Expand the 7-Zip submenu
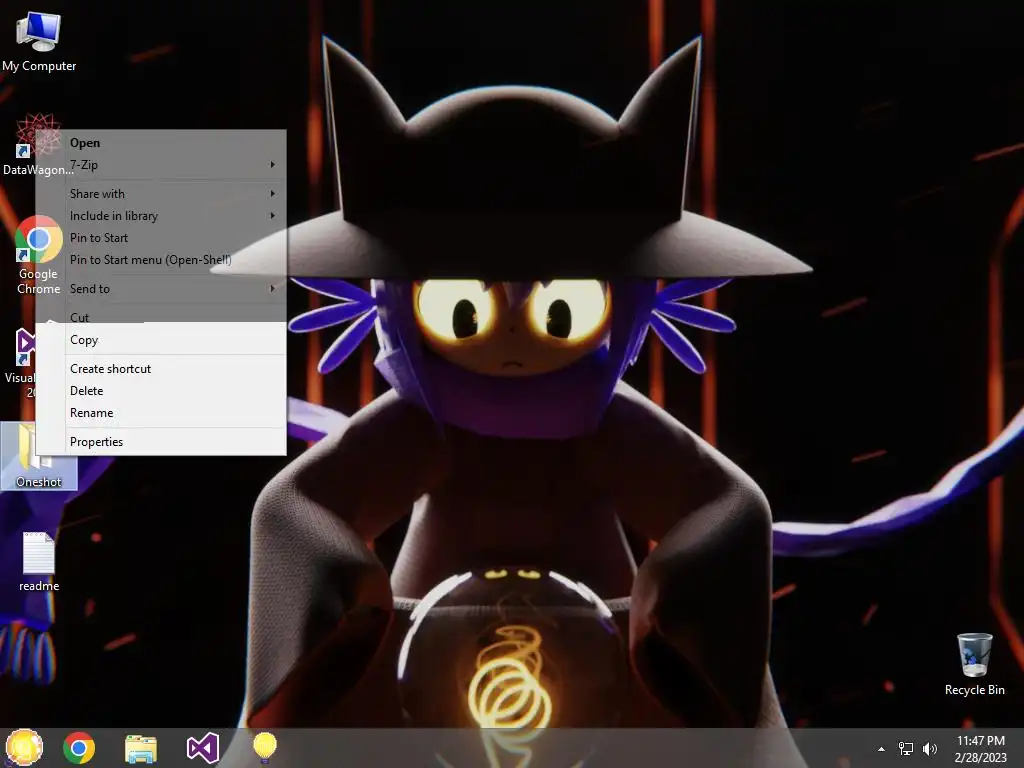 [161, 165]
